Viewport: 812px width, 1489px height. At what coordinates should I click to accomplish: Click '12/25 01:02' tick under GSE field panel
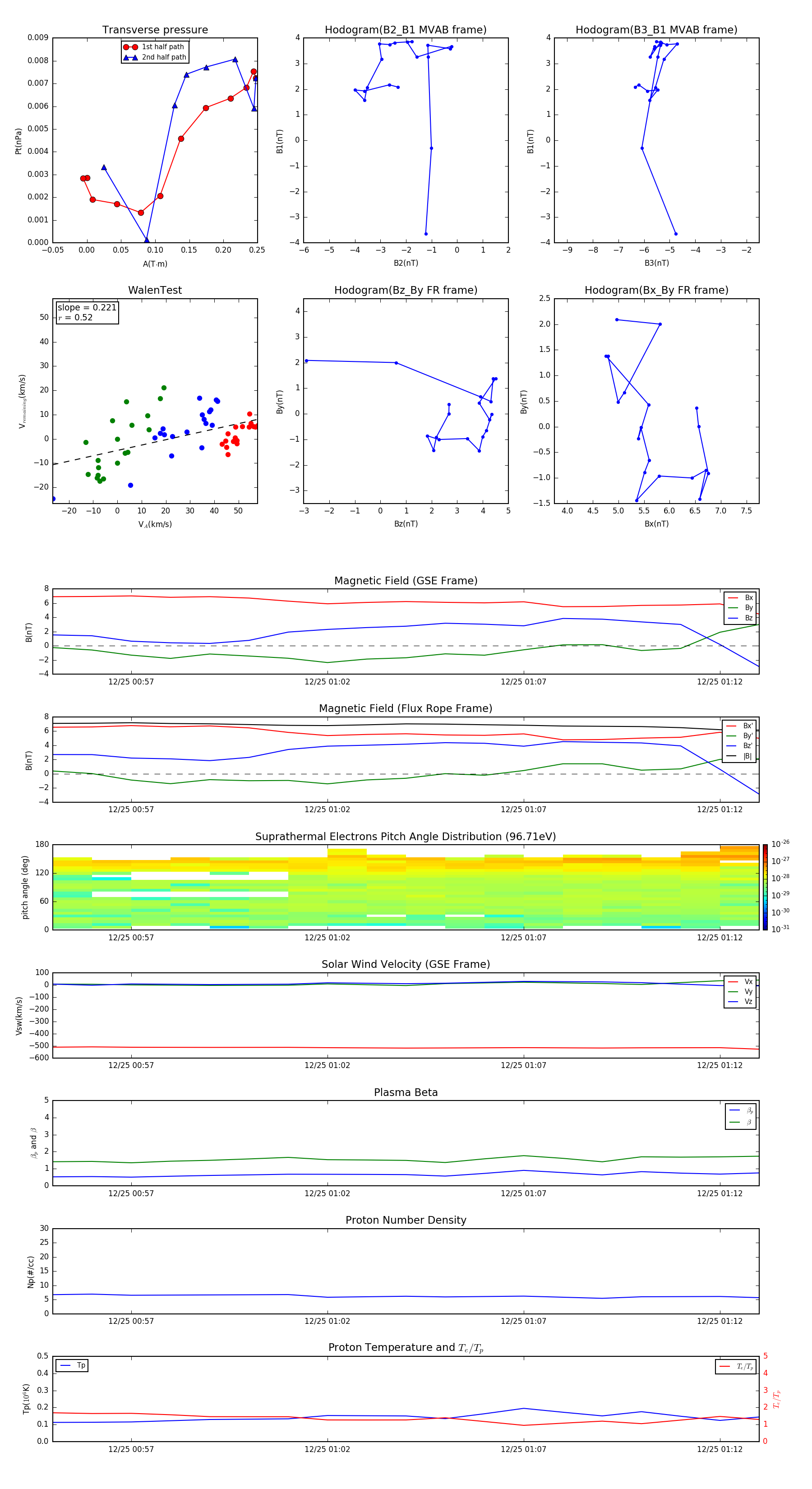click(327, 682)
